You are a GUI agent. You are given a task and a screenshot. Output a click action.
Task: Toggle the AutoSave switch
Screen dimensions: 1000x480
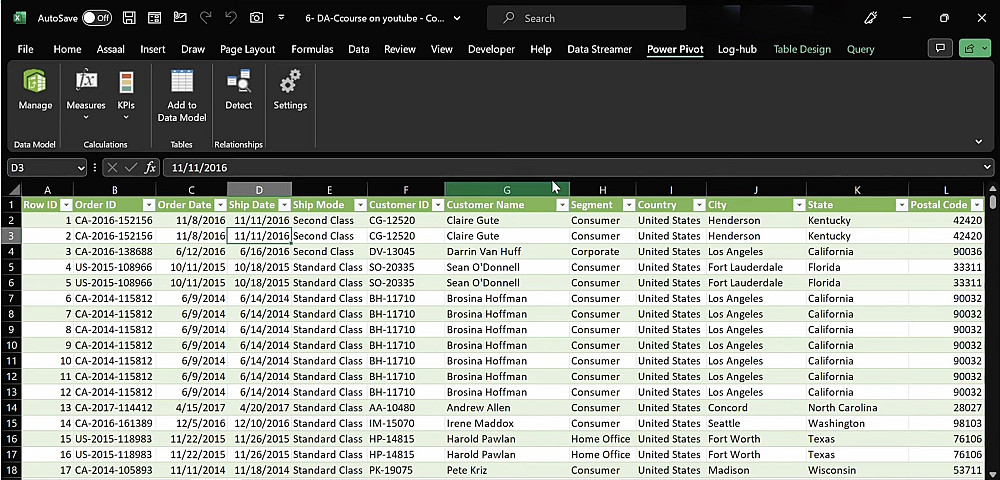coord(96,18)
